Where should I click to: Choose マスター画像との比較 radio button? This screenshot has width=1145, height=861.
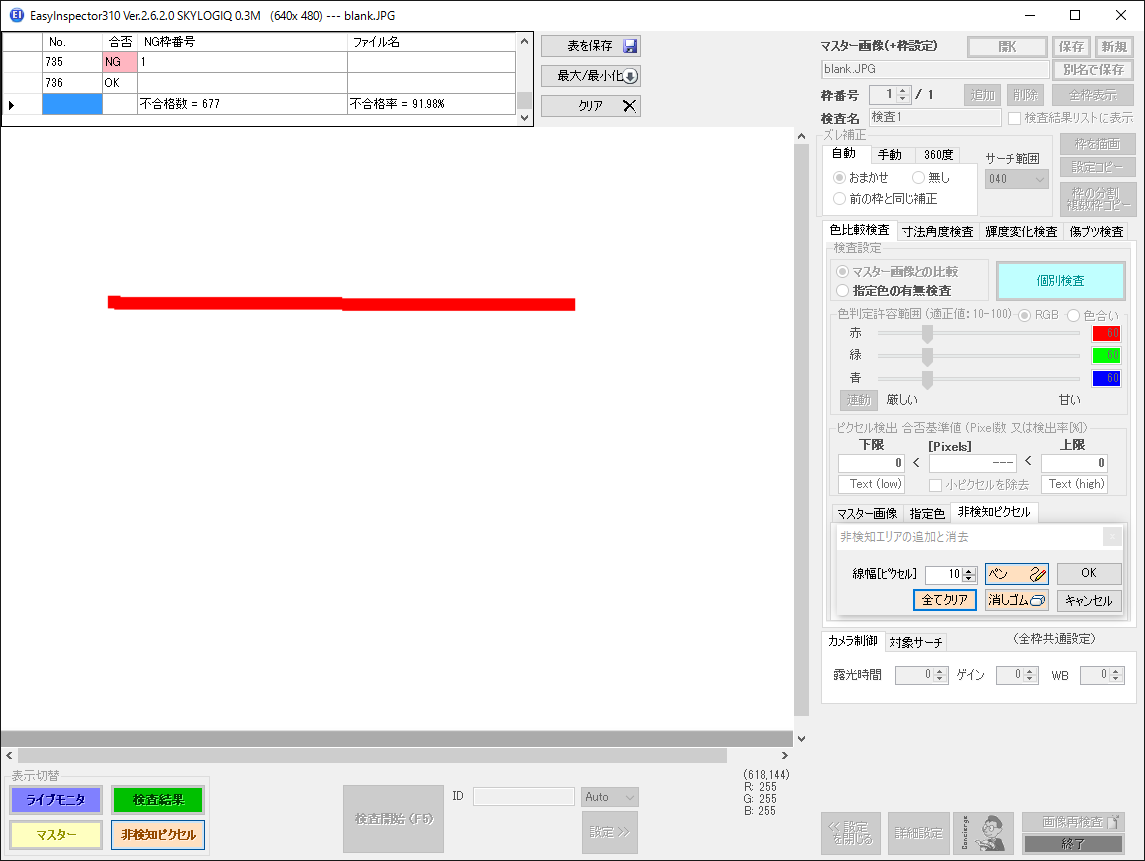pos(843,272)
